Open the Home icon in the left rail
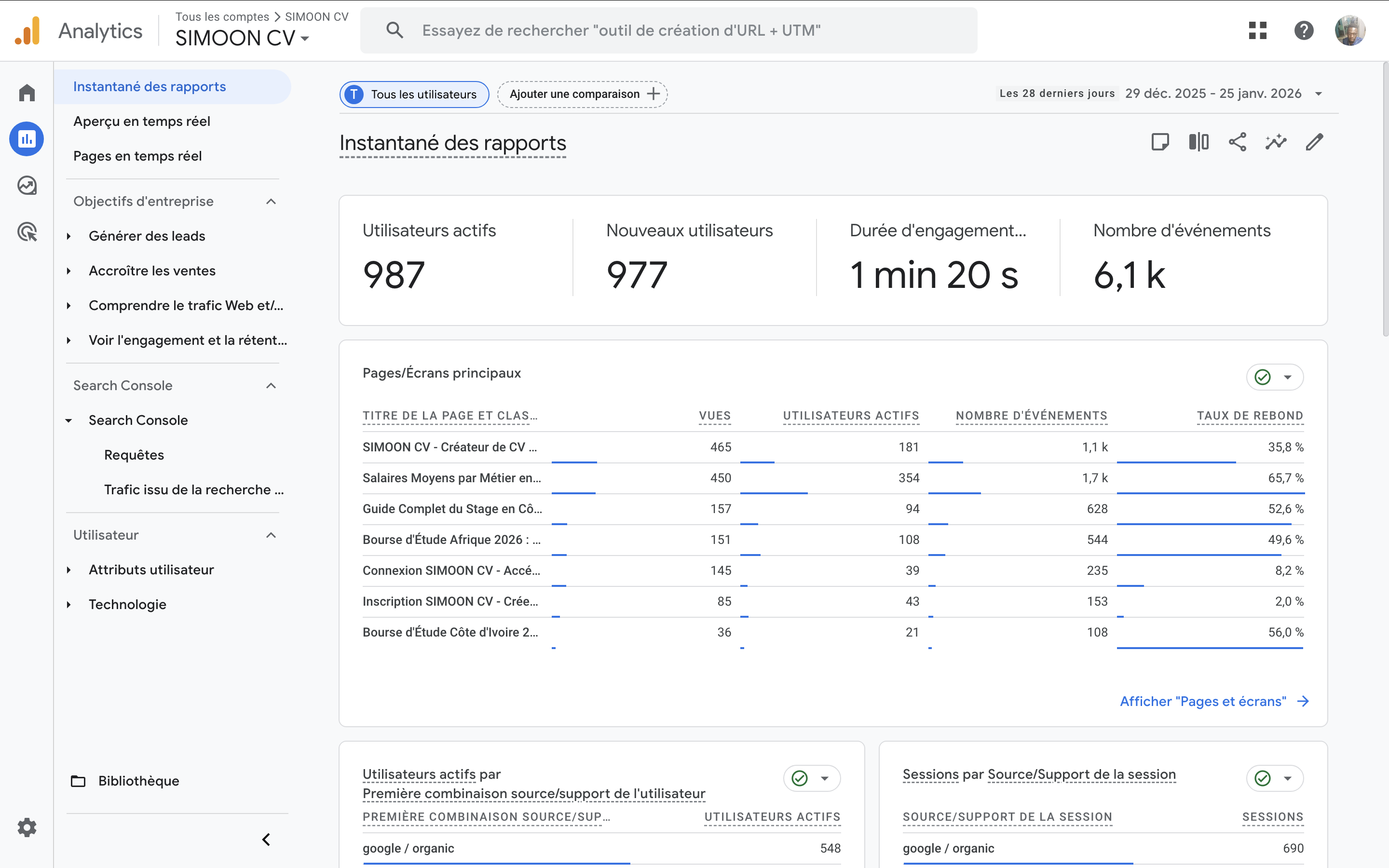The width and height of the screenshot is (1389, 868). coord(27,93)
